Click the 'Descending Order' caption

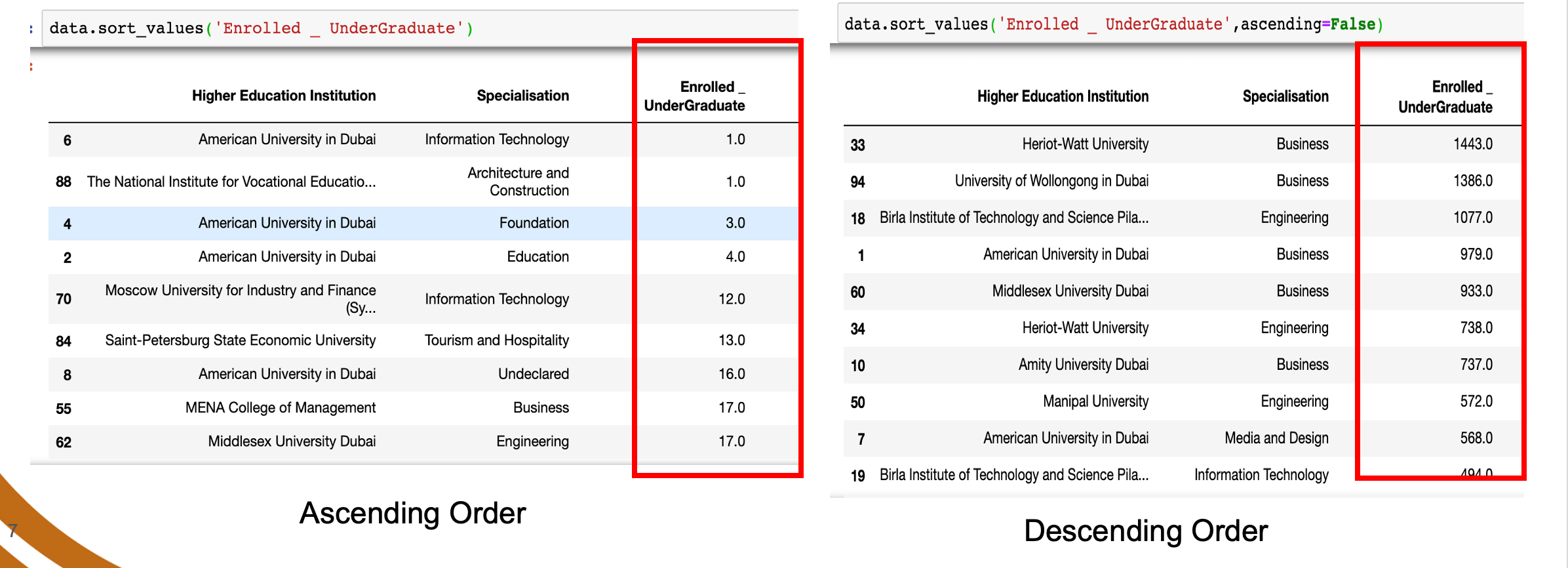(x=1146, y=531)
